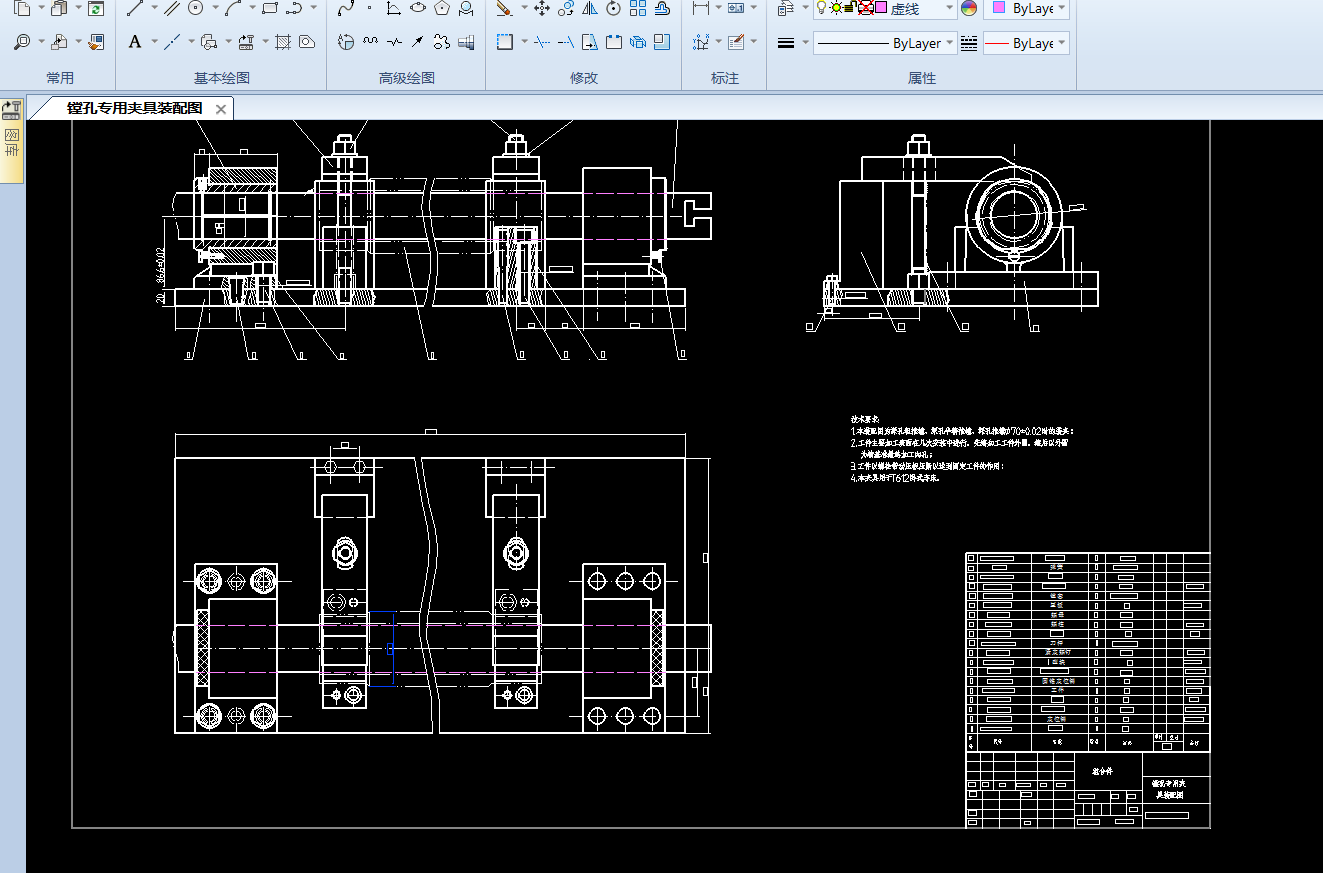Toggle layer freeze sun icon
Viewport: 1323px width, 873px height.
[x=835, y=9]
